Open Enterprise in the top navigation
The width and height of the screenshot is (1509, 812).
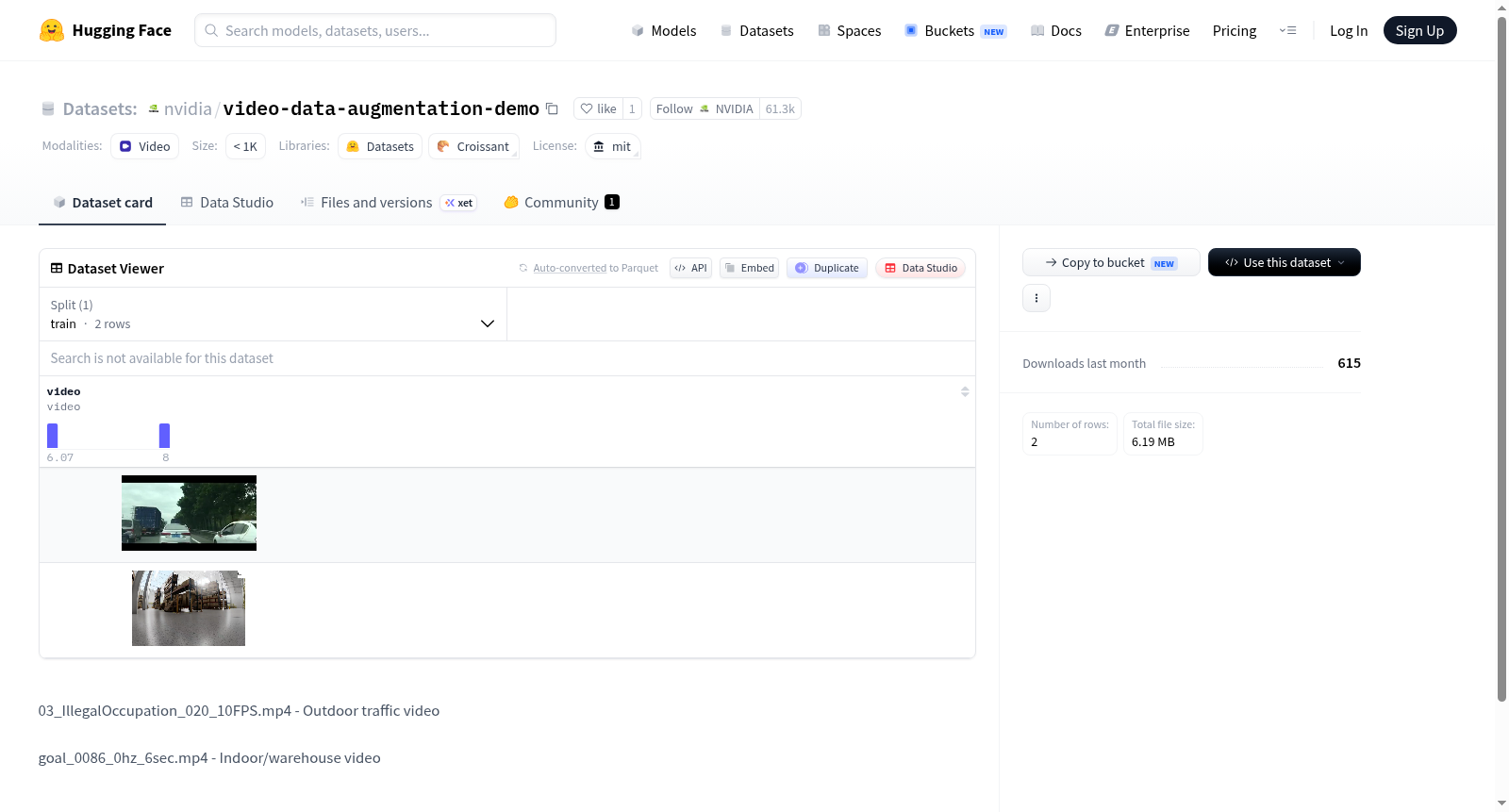click(1148, 30)
